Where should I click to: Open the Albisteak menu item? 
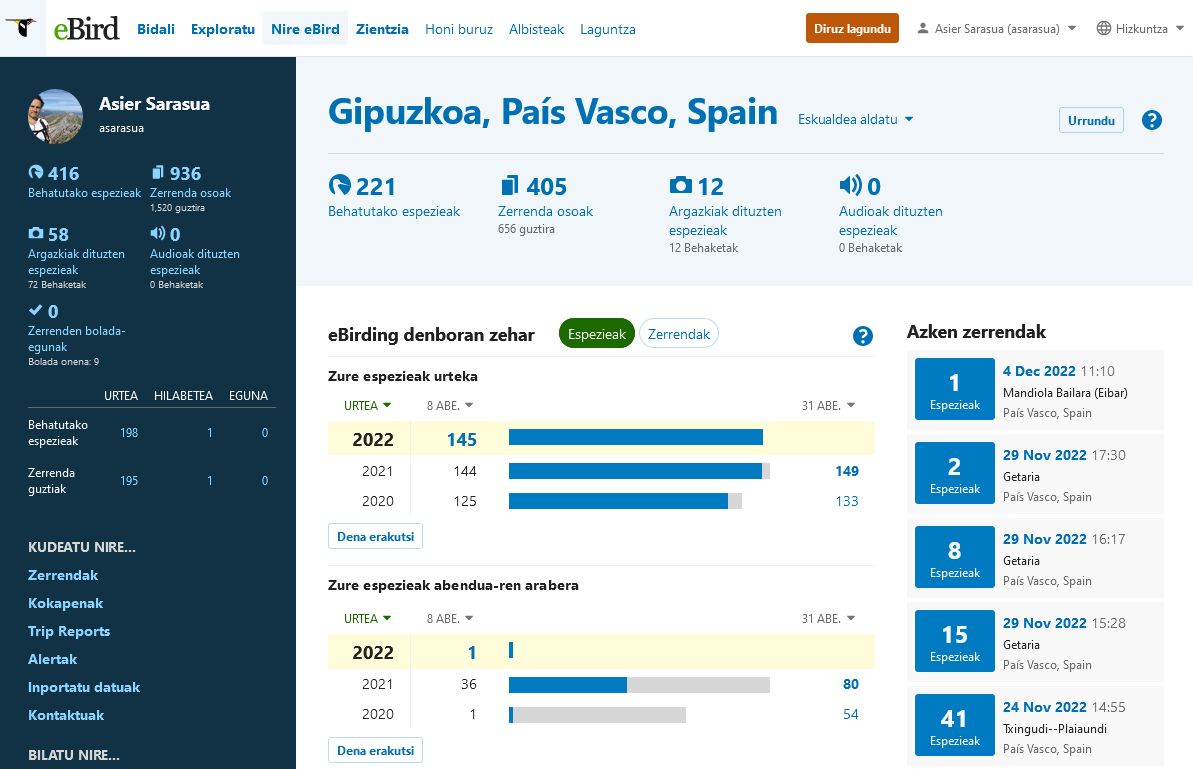(536, 29)
